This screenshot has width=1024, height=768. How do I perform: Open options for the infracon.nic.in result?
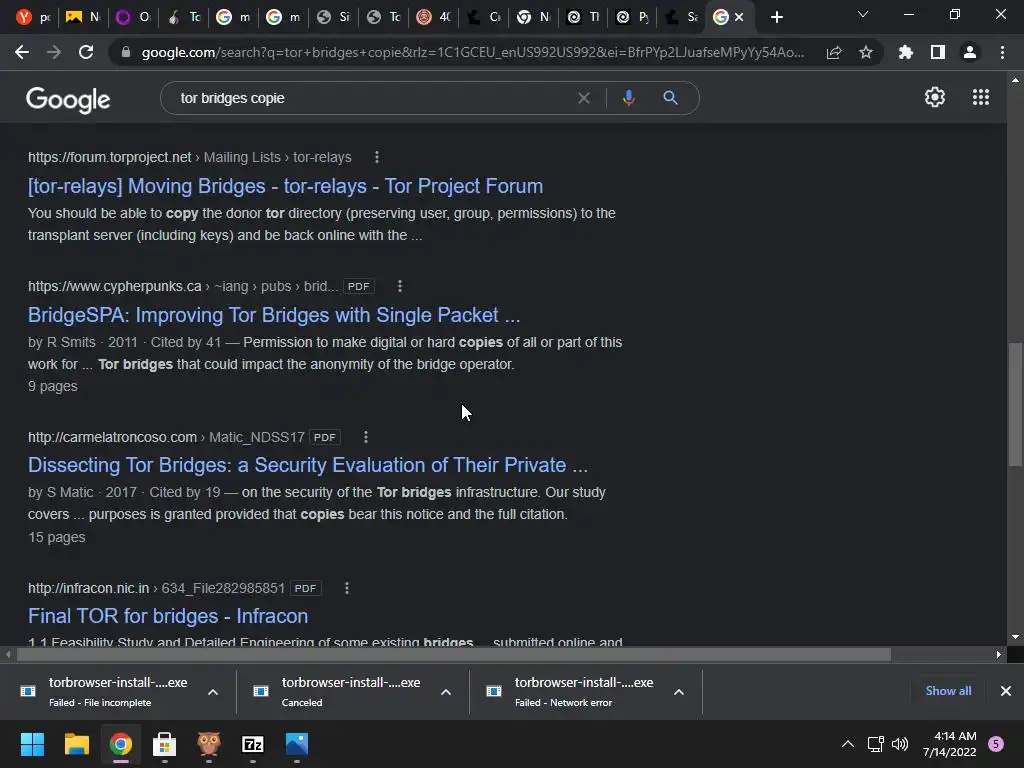347,588
